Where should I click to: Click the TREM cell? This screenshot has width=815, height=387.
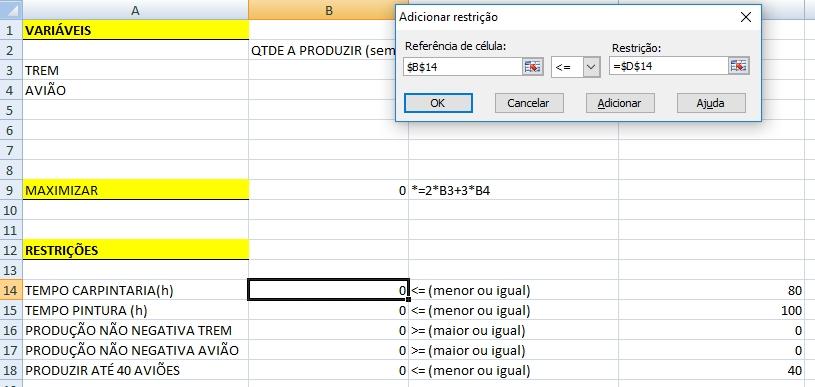[136, 70]
